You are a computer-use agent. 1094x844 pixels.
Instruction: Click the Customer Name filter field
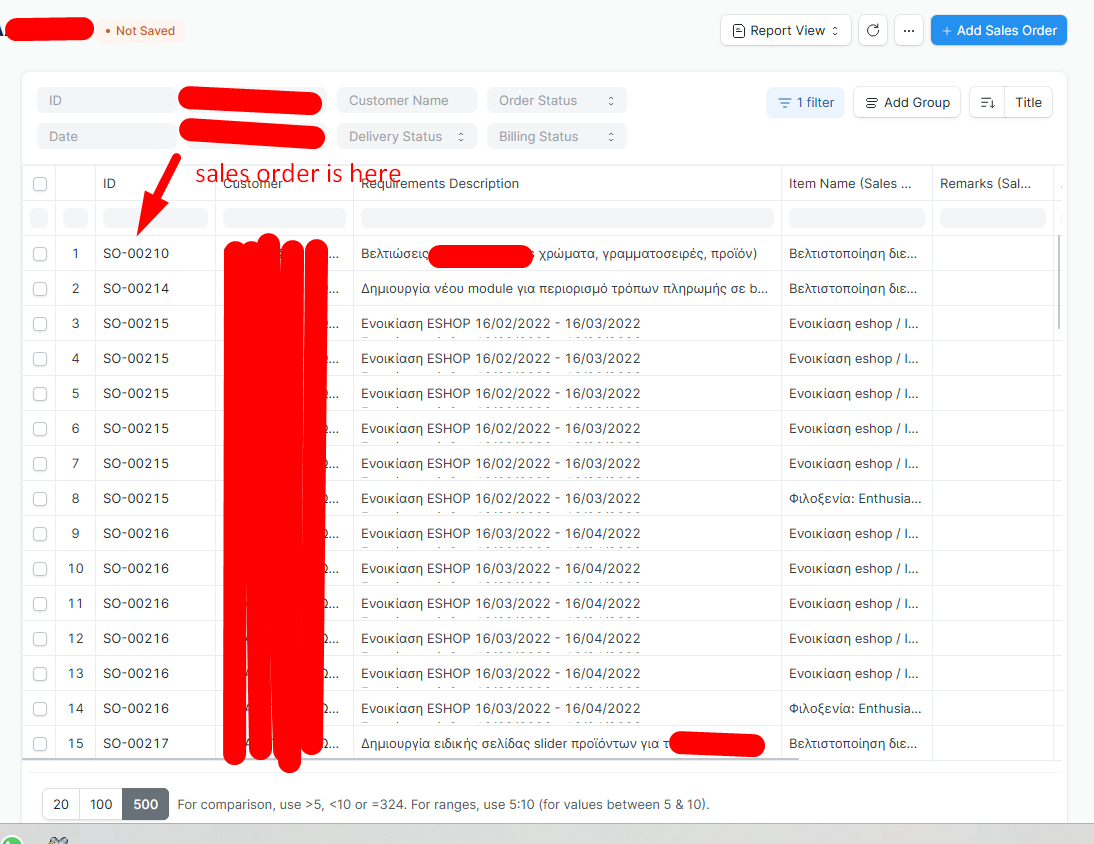pyautogui.click(x=407, y=100)
